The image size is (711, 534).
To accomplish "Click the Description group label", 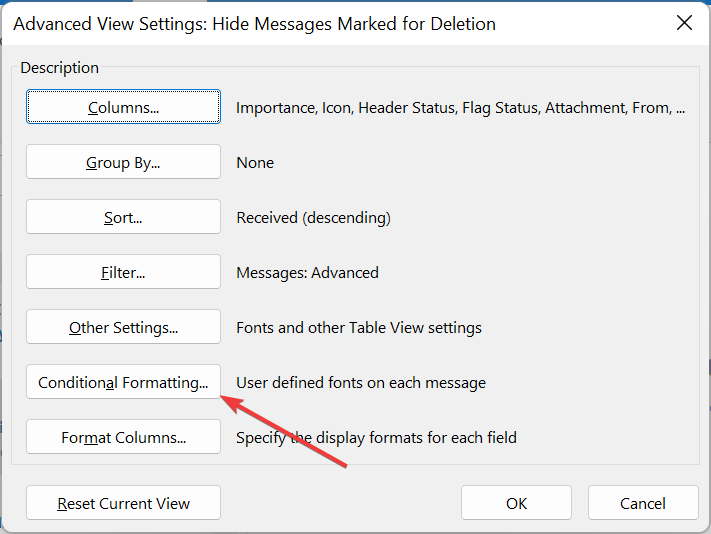I will click(59, 68).
